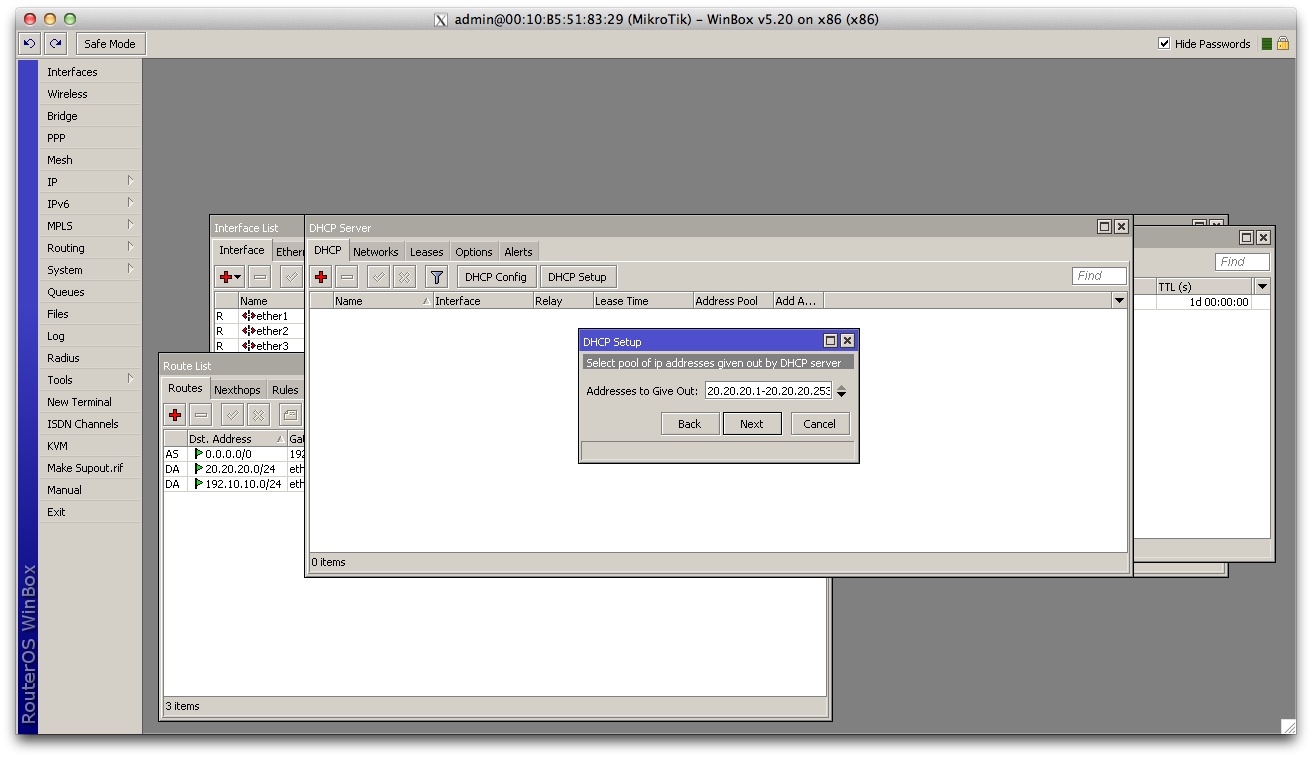
Task: Click the minus remove icon in DHCP Server
Action: click(347, 277)
